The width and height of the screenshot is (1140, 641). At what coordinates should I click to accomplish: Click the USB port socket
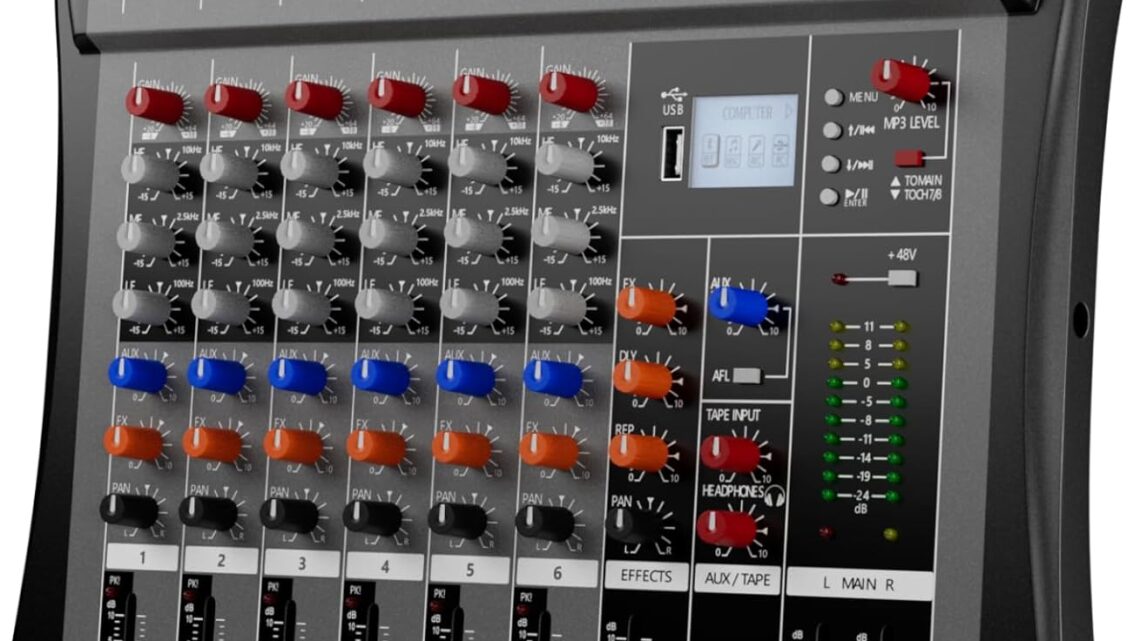(673, 153)
